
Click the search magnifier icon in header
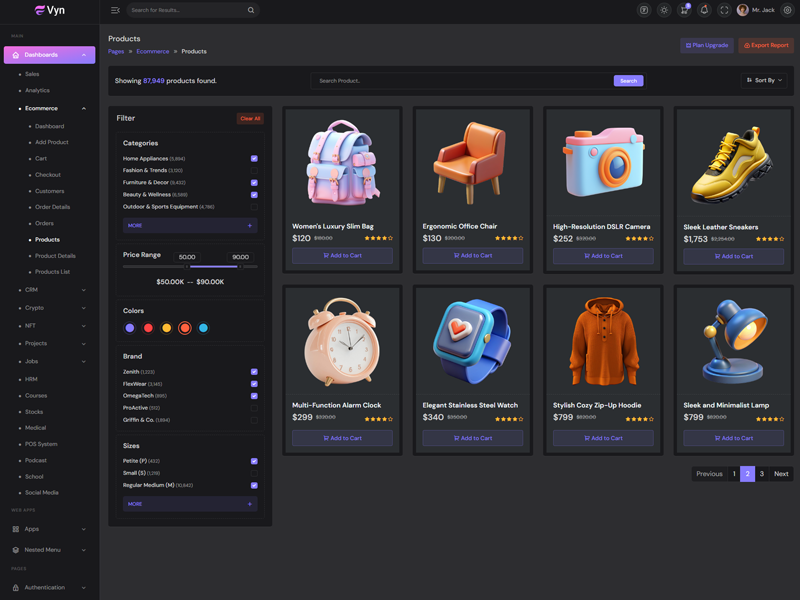coord(251,10)
